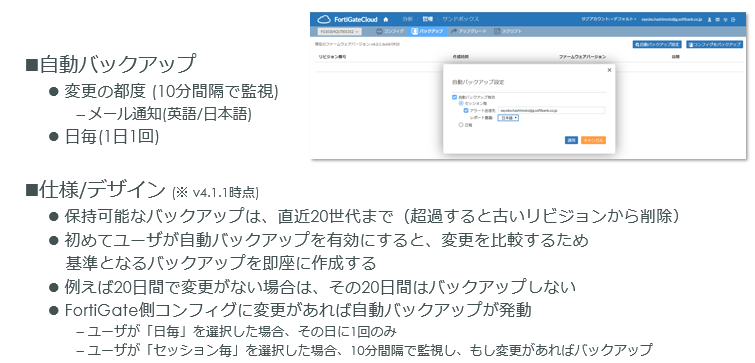
Task: Switch to the スクリプト tab
Action: [x=508, y=31]
